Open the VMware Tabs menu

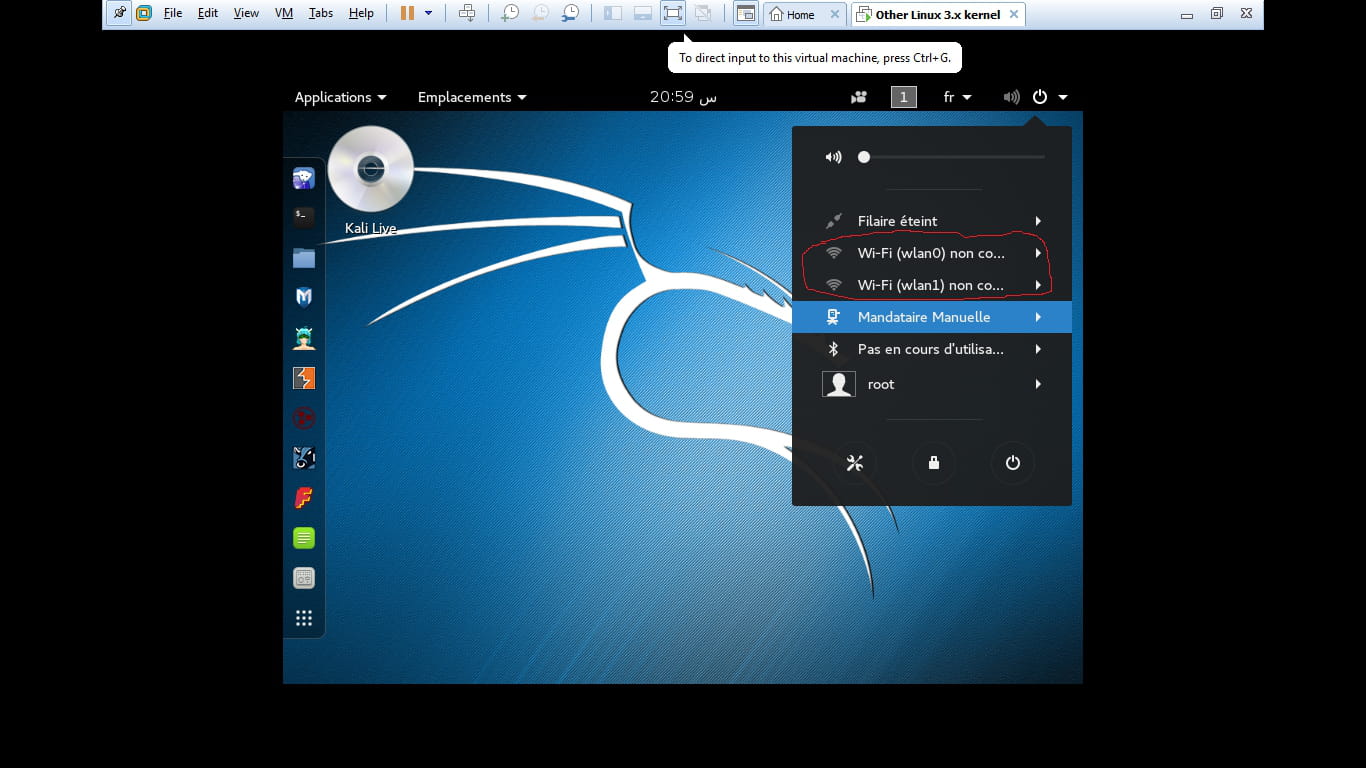pyautogui.click(x=321, y=13)
